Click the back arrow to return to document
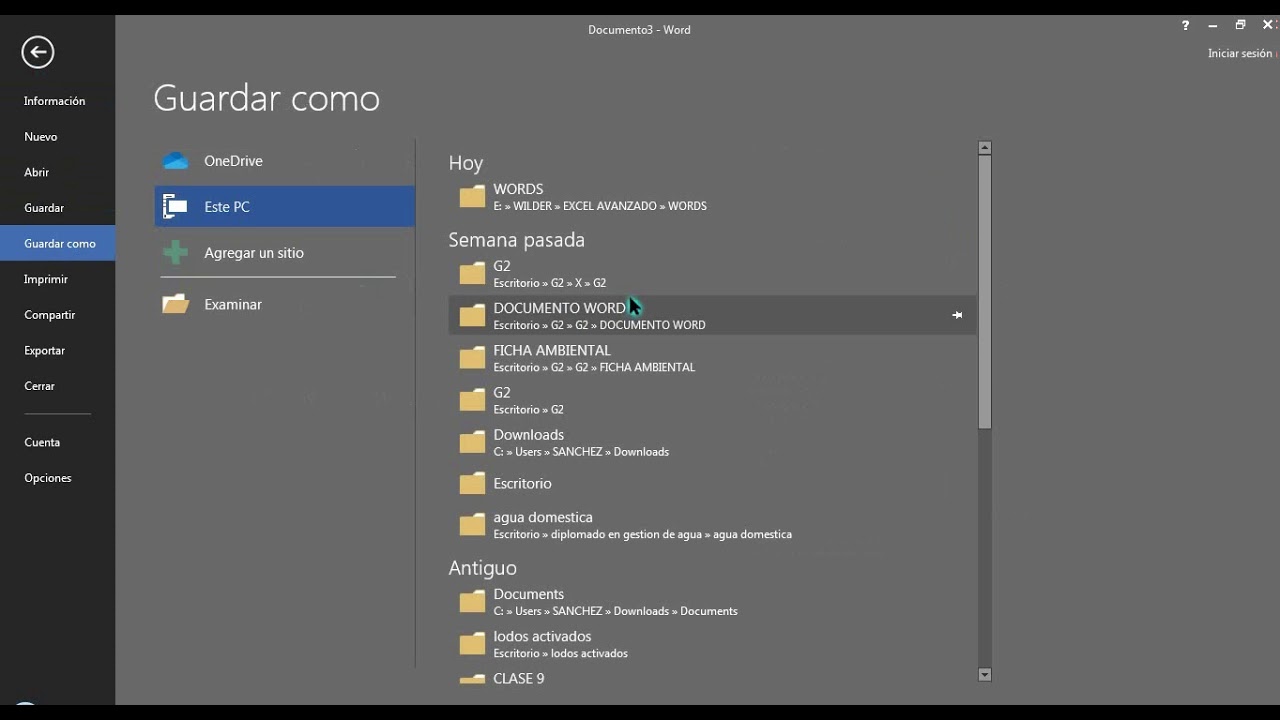The image size is (1280, 720). pyautogui.click(x=38, y=52)
